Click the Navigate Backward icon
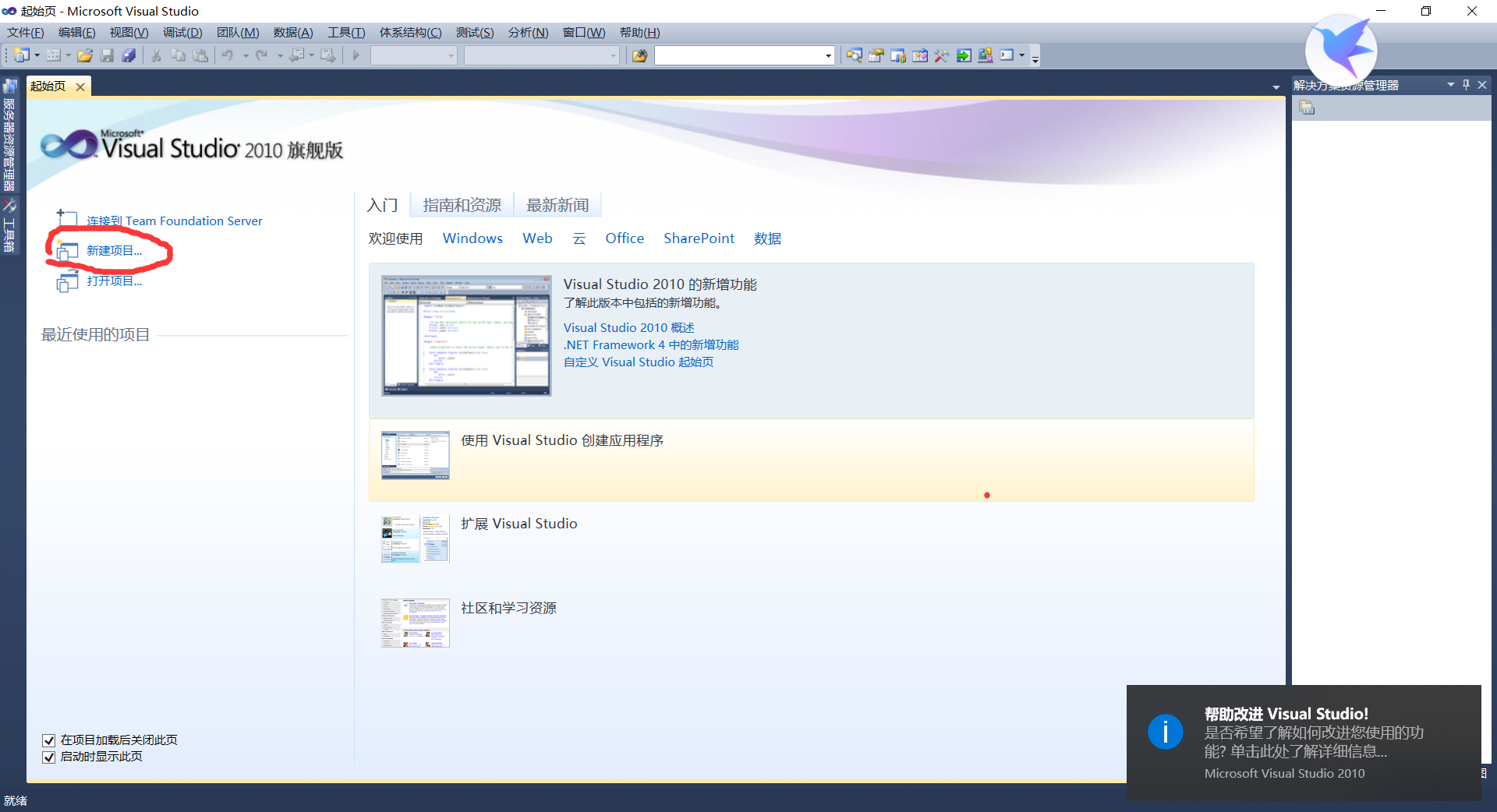This screenshot has width=1497, height=812. pos(296,55)
